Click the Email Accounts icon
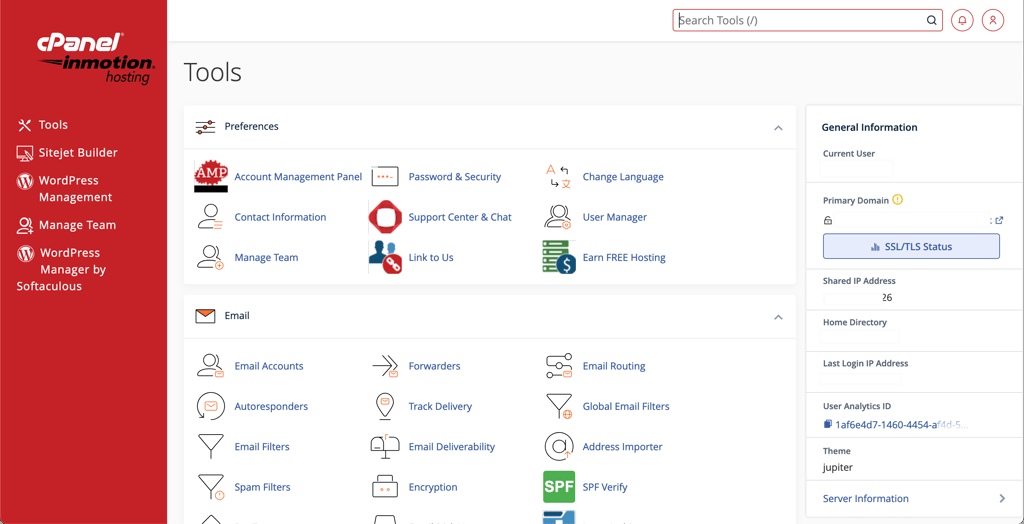This screenshot has height=524, width=1024. [x=210, y=366]
